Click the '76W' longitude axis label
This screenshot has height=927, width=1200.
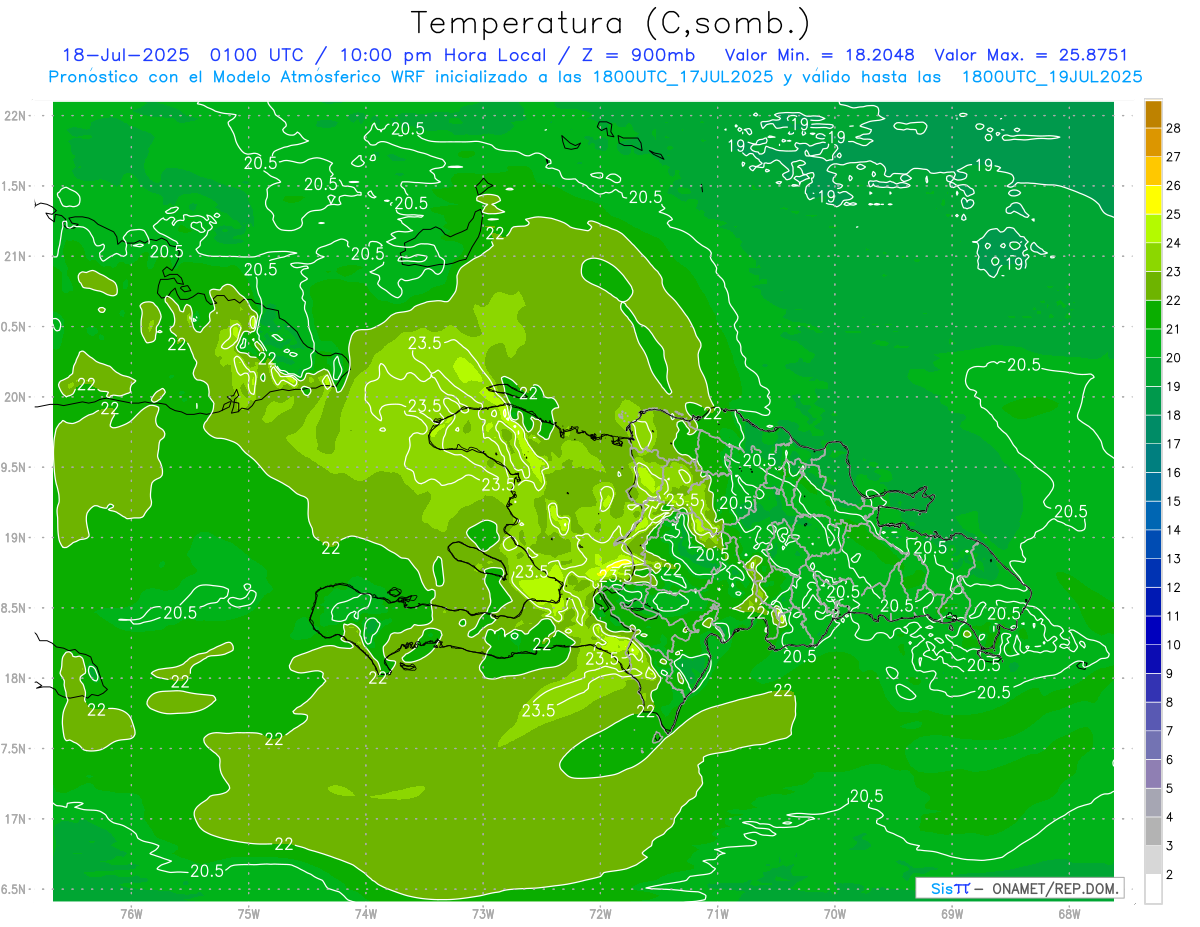pyautogui.click(x=131, y=913)
